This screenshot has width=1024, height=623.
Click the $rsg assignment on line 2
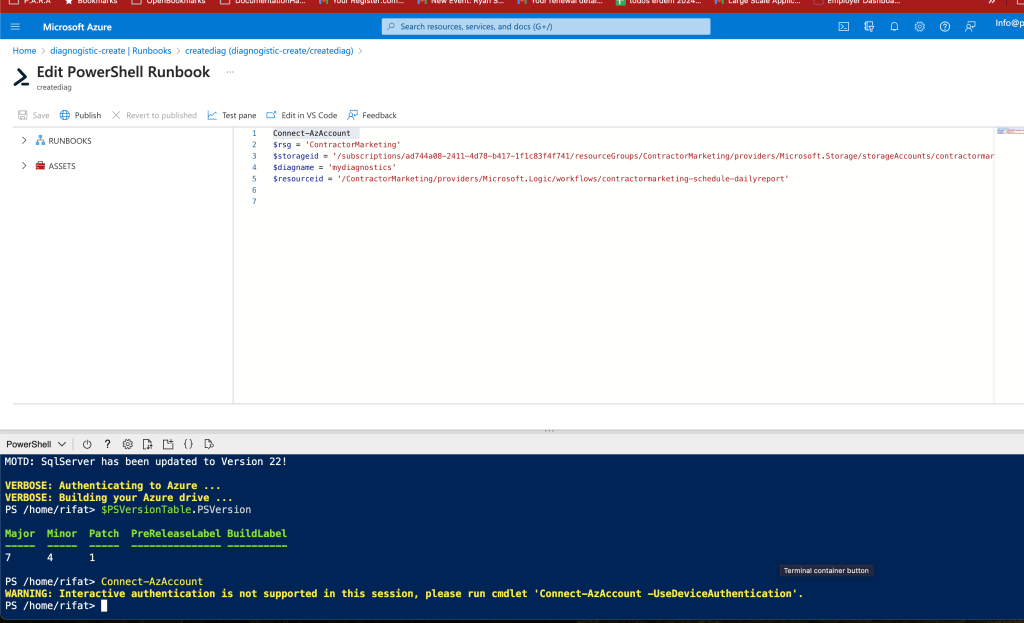coord(336,144)
